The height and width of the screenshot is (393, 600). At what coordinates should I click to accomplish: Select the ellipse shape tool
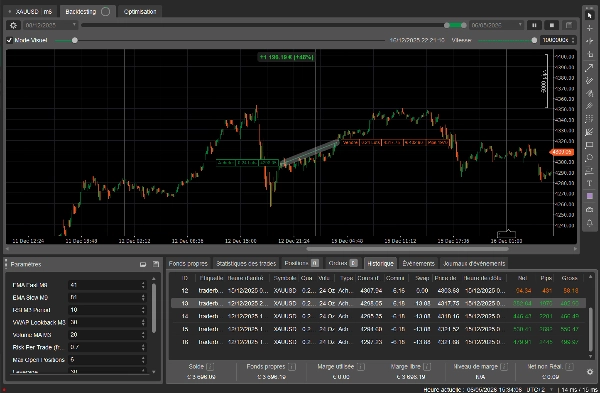589,158
